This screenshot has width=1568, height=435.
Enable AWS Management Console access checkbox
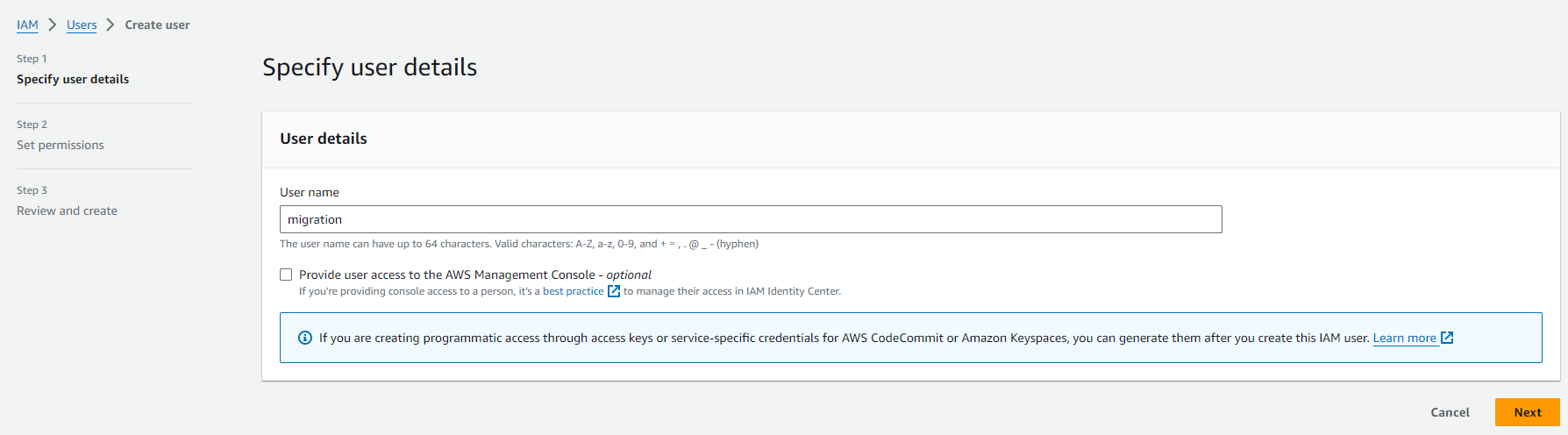click(286, 275)
